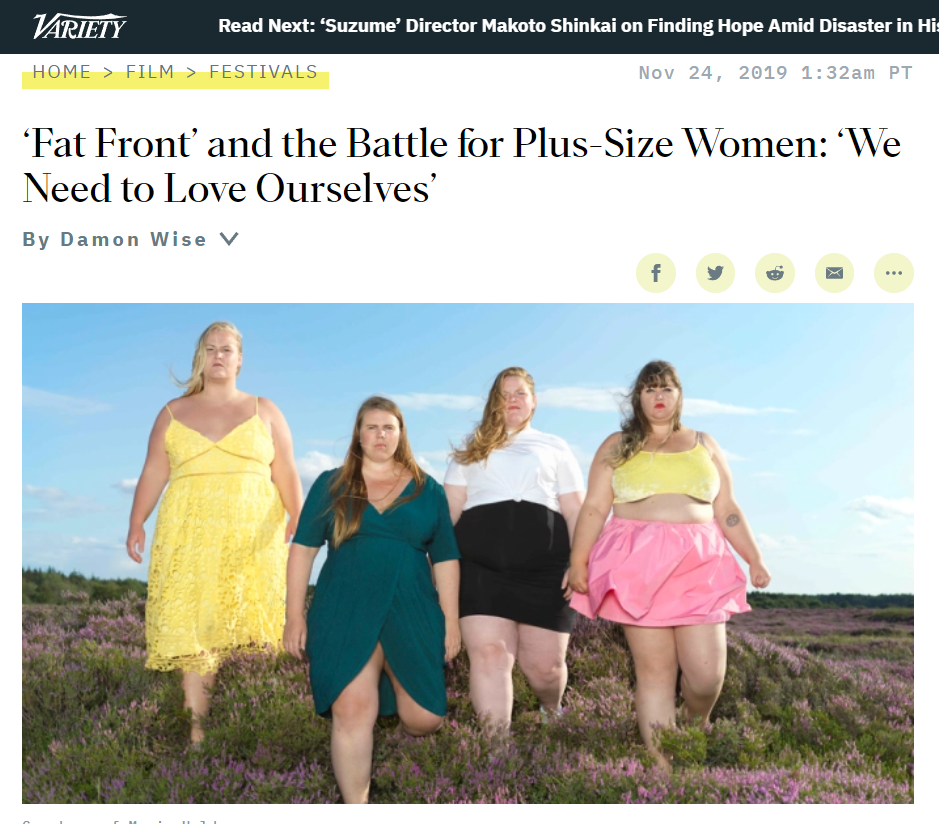Screen dimensions: 939x824
Task: Open more sharing options ellipsis
Action: click(x=893, y=273)
